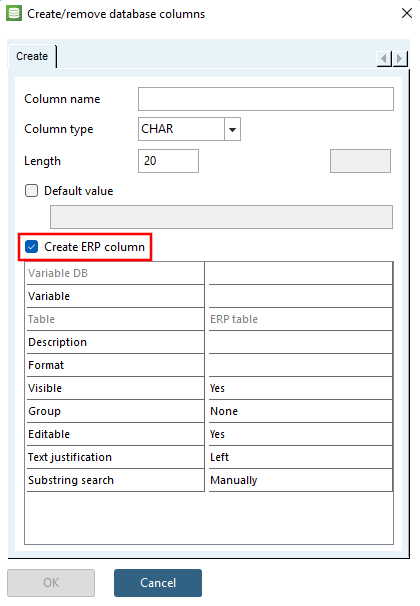Click the empty Format value cell
Screen dimensions: 420x606
tap(301, 365)
